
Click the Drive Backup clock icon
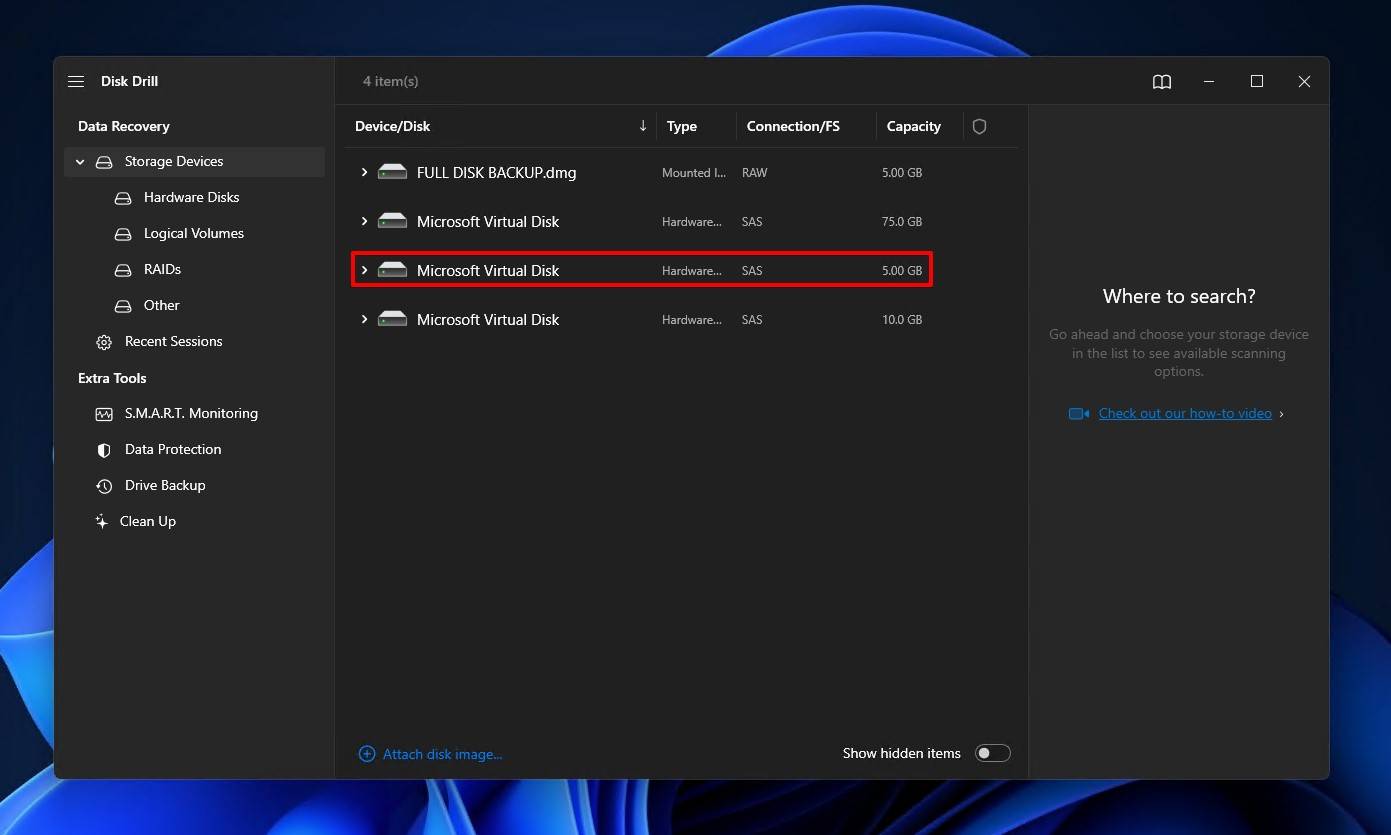coord(104,486)
